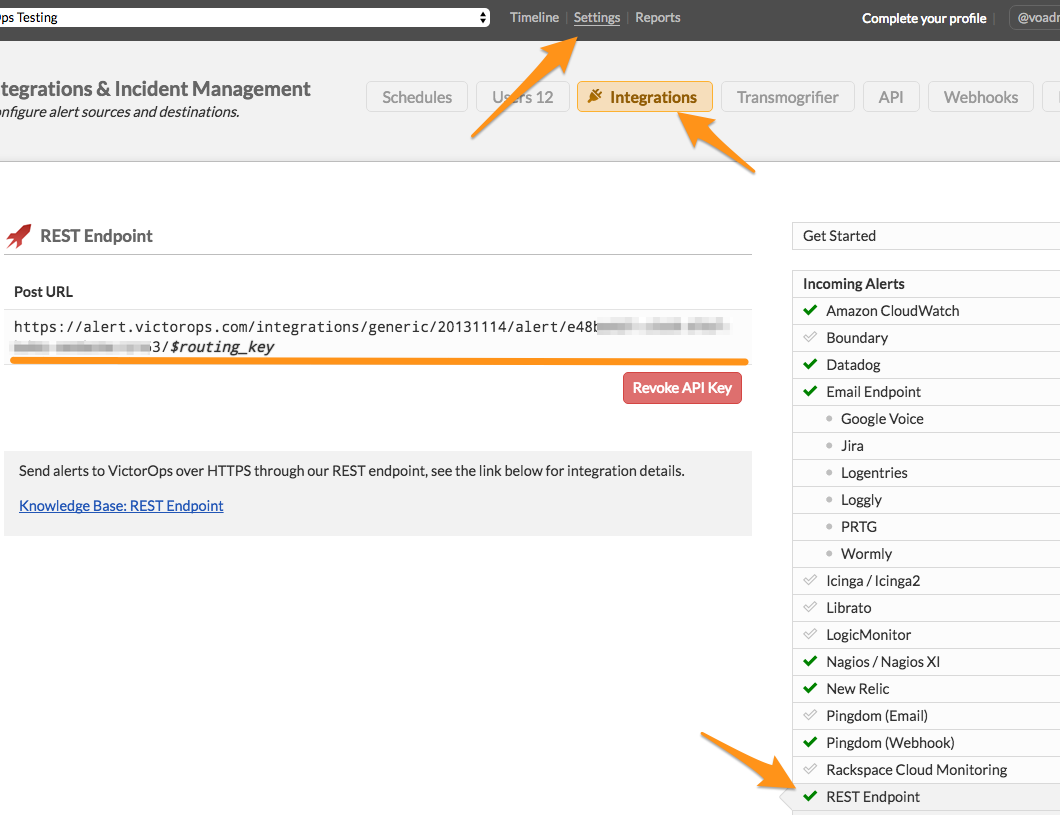Click the grey check next to Icinga
Viewport: 1060px width, 815px height.
coord(810,580)
